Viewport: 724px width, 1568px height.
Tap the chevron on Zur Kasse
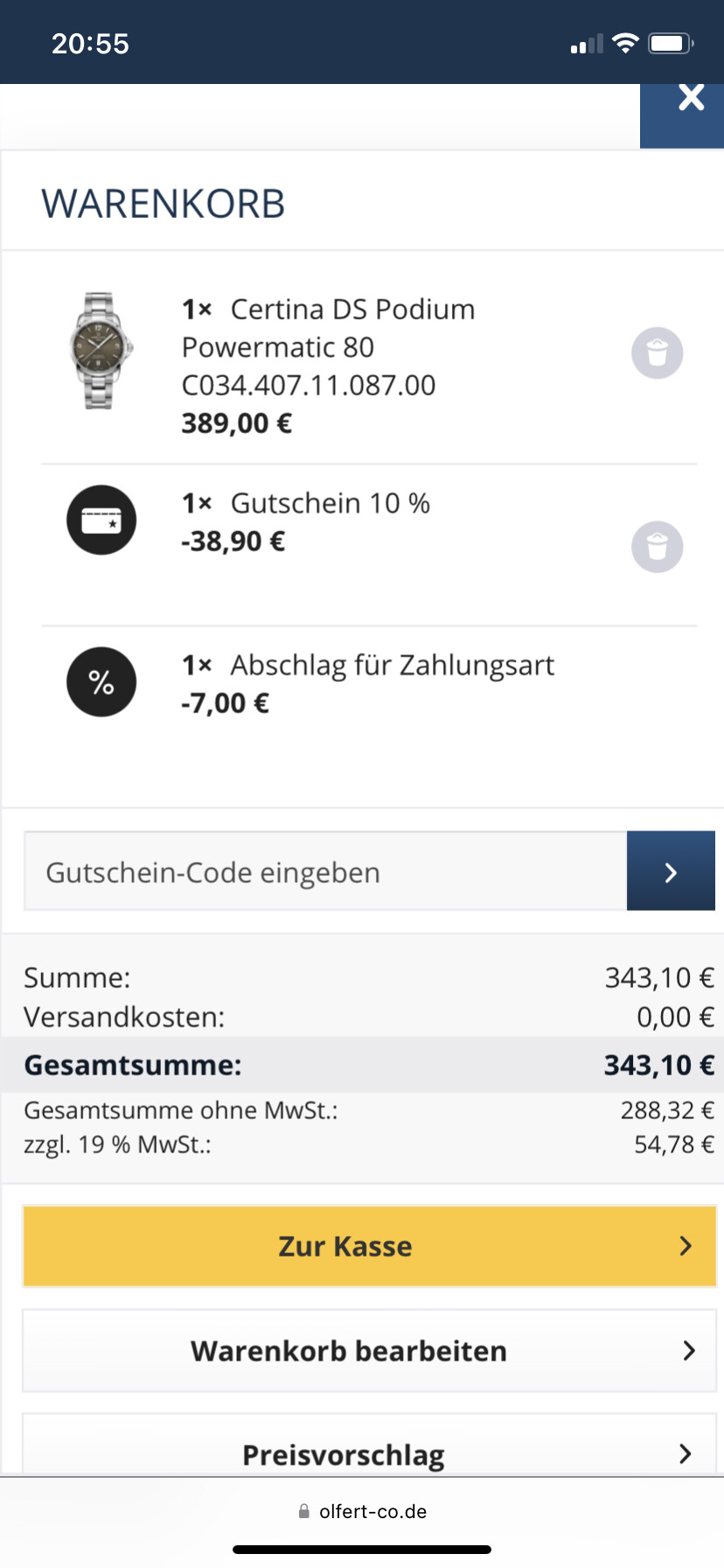(686, 1246)
